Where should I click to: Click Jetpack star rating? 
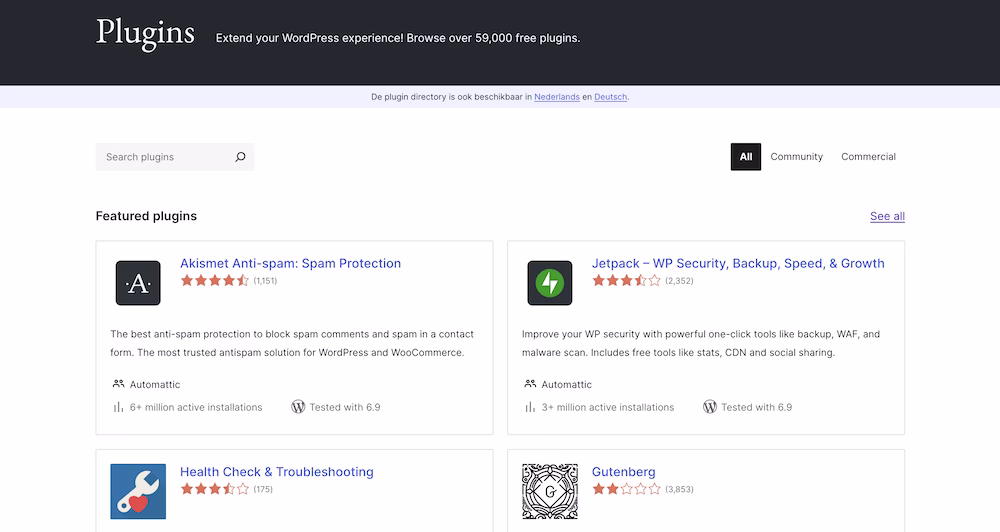click(626, 281)
